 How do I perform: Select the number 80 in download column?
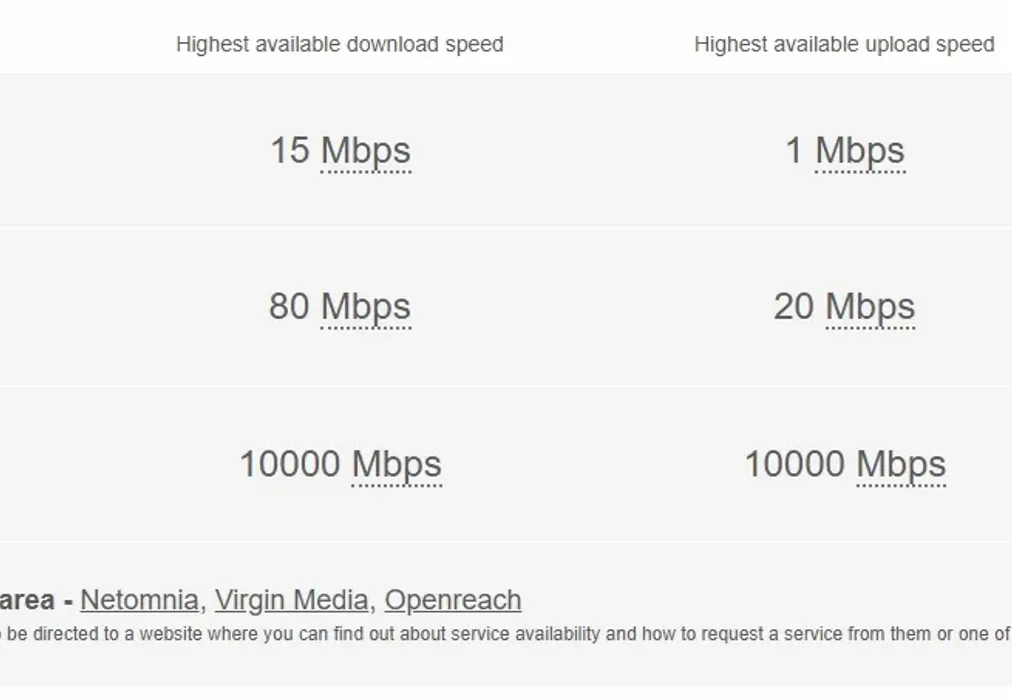[289, 307]
